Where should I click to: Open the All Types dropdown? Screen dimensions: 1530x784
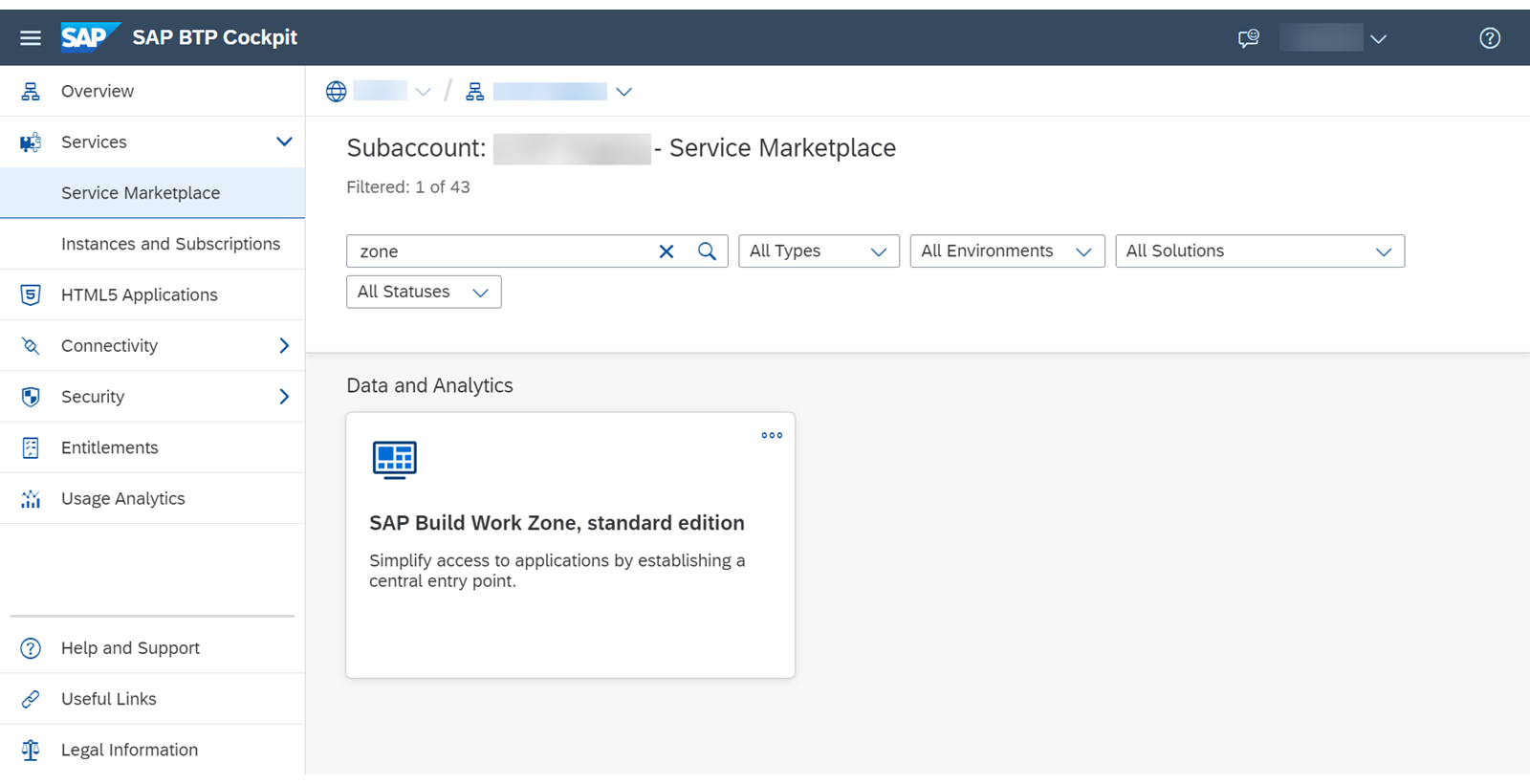click(x=819, y=251)
